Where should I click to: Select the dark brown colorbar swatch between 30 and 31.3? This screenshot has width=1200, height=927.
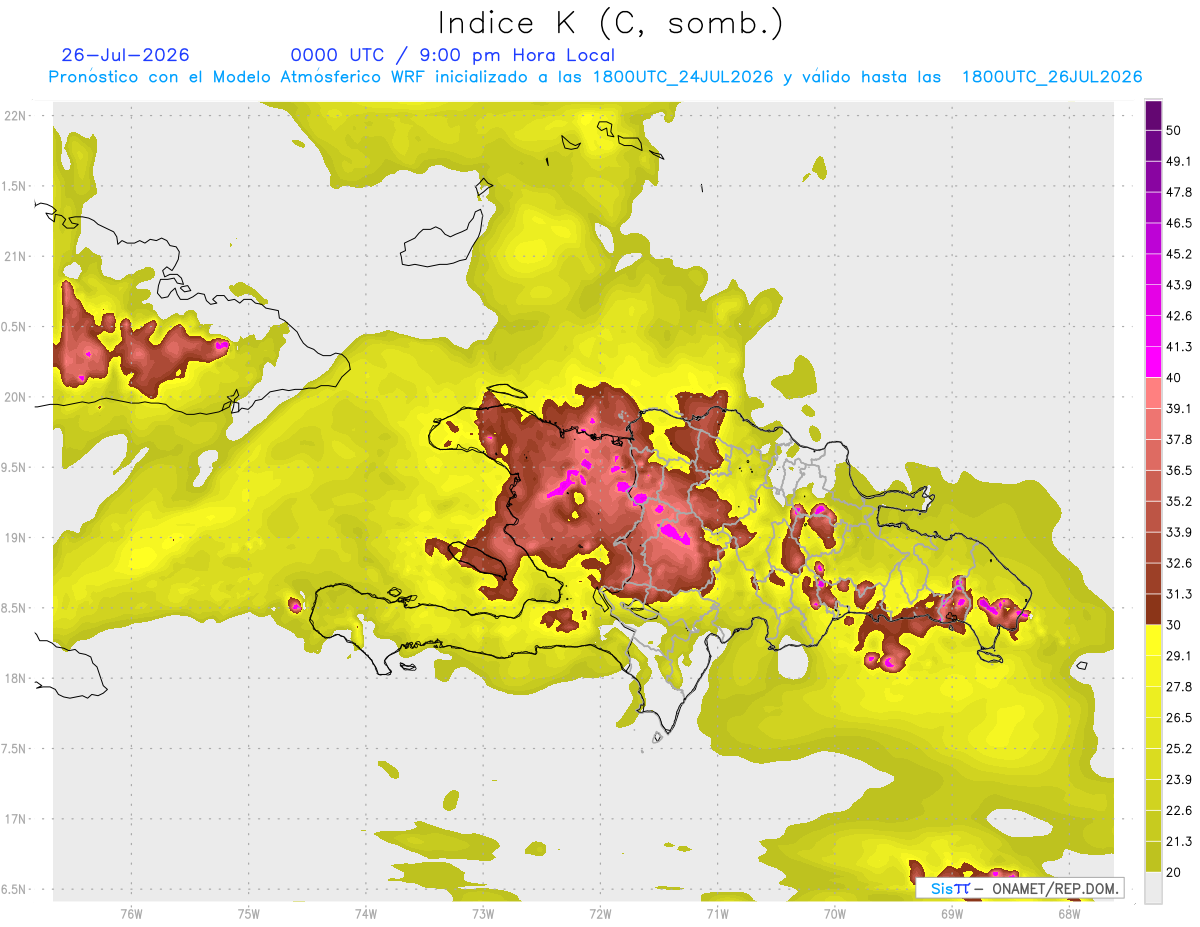1153,609
